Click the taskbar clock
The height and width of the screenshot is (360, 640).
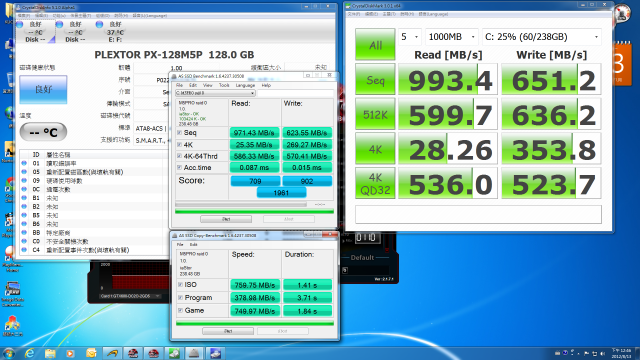pos(621,353)
